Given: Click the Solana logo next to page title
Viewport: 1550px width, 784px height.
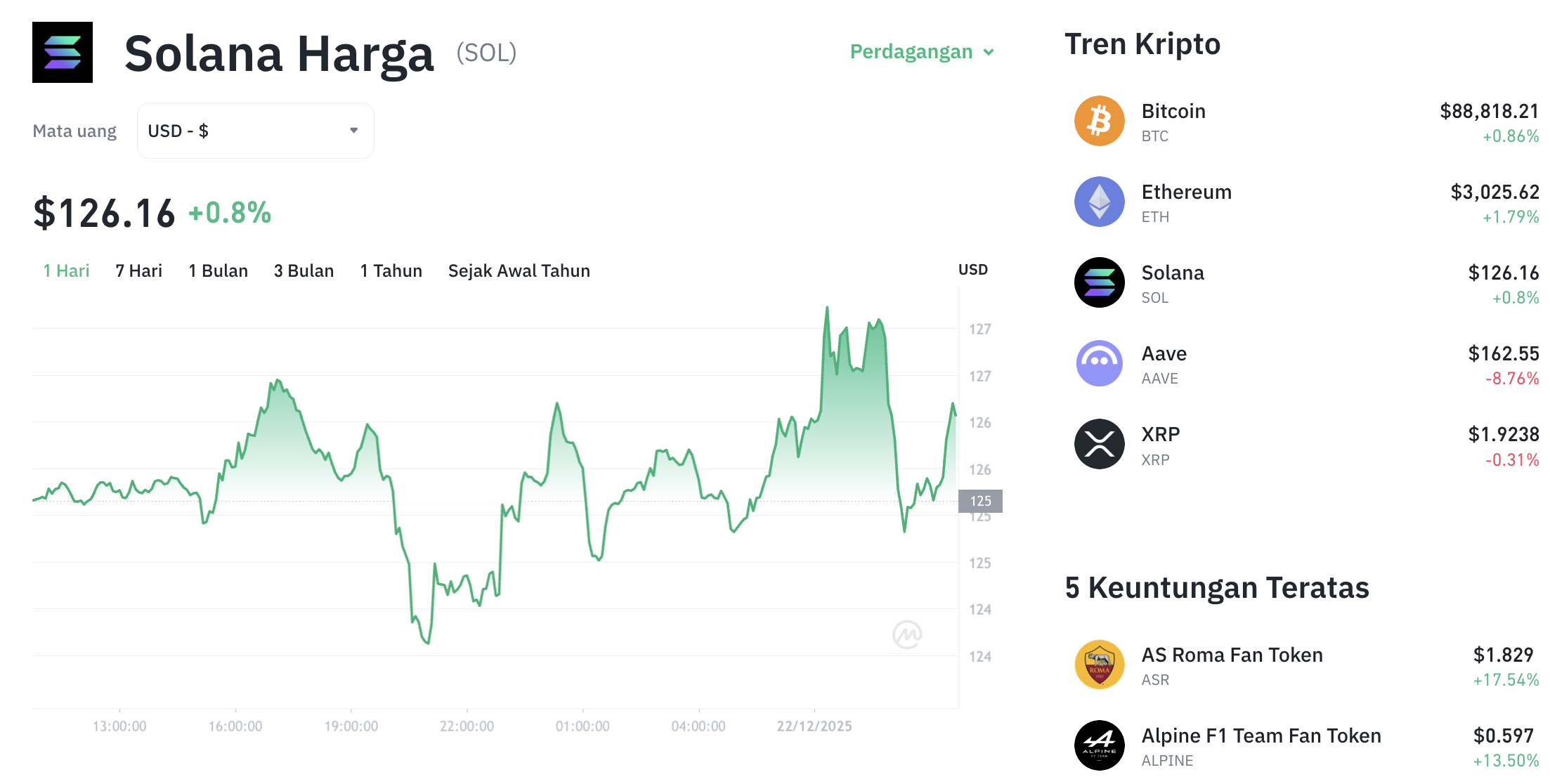Looking at the screenshot, I should [x=62, y=52].
